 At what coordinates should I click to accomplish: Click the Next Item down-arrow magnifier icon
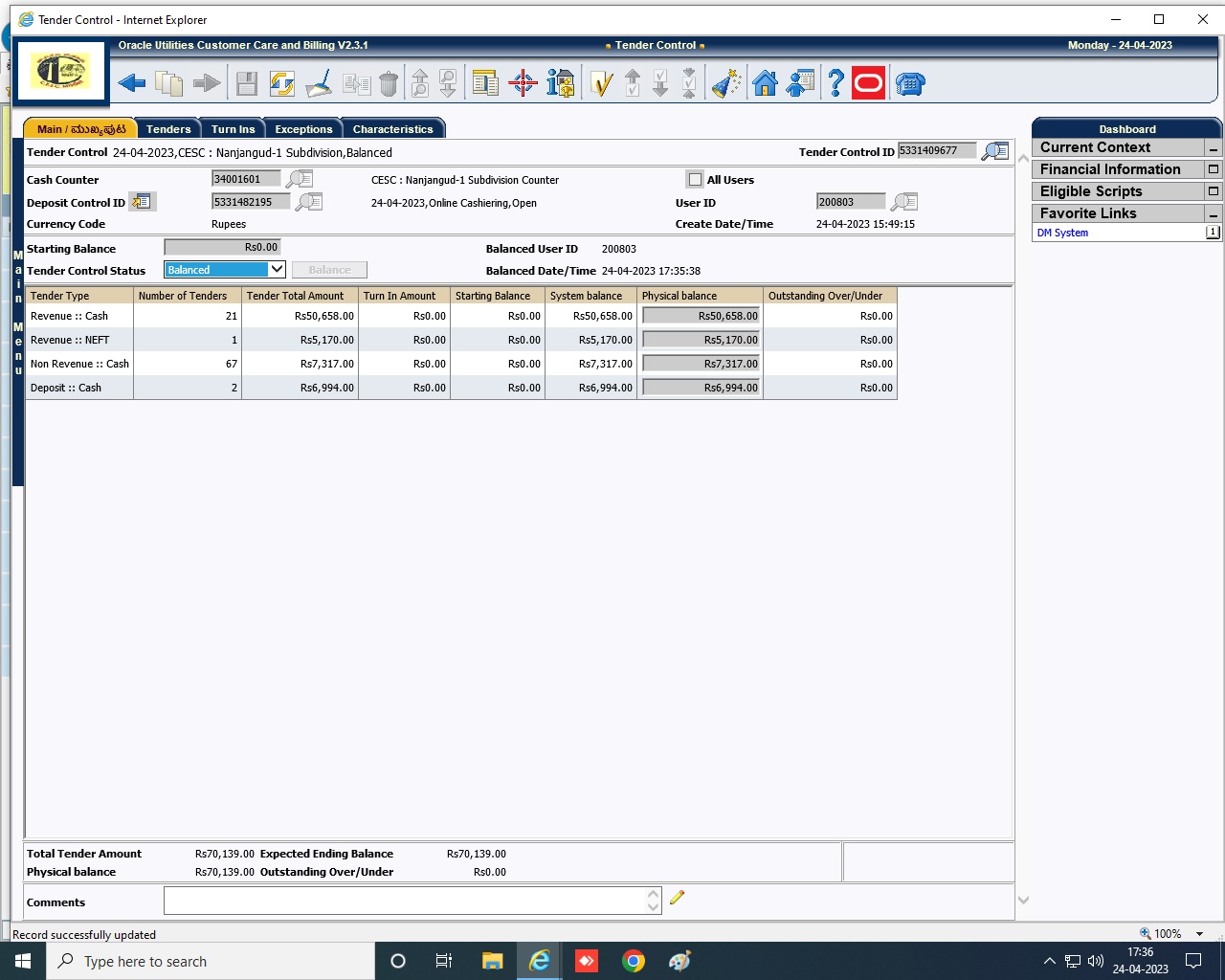point(448,84)
